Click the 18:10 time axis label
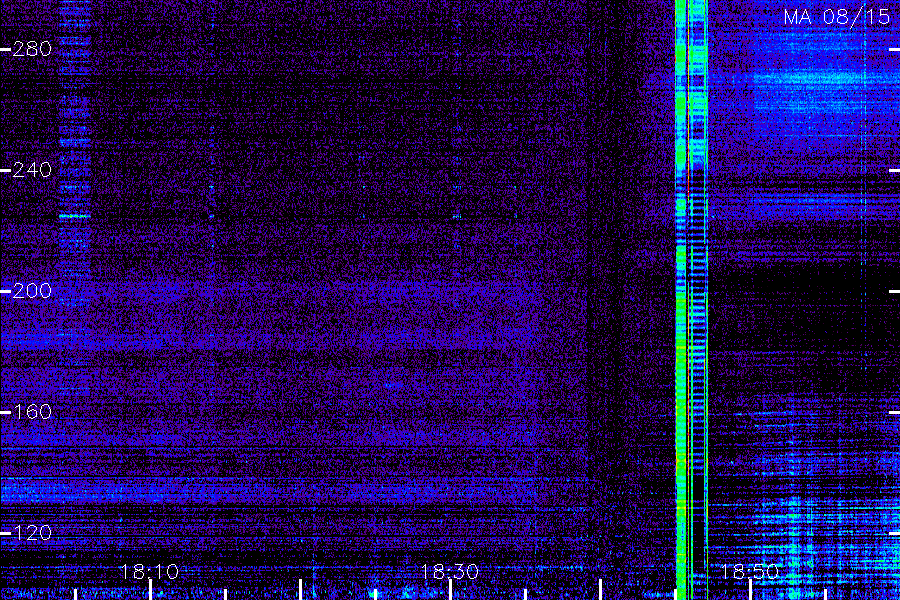900x600 pixels. pos(150,572)
